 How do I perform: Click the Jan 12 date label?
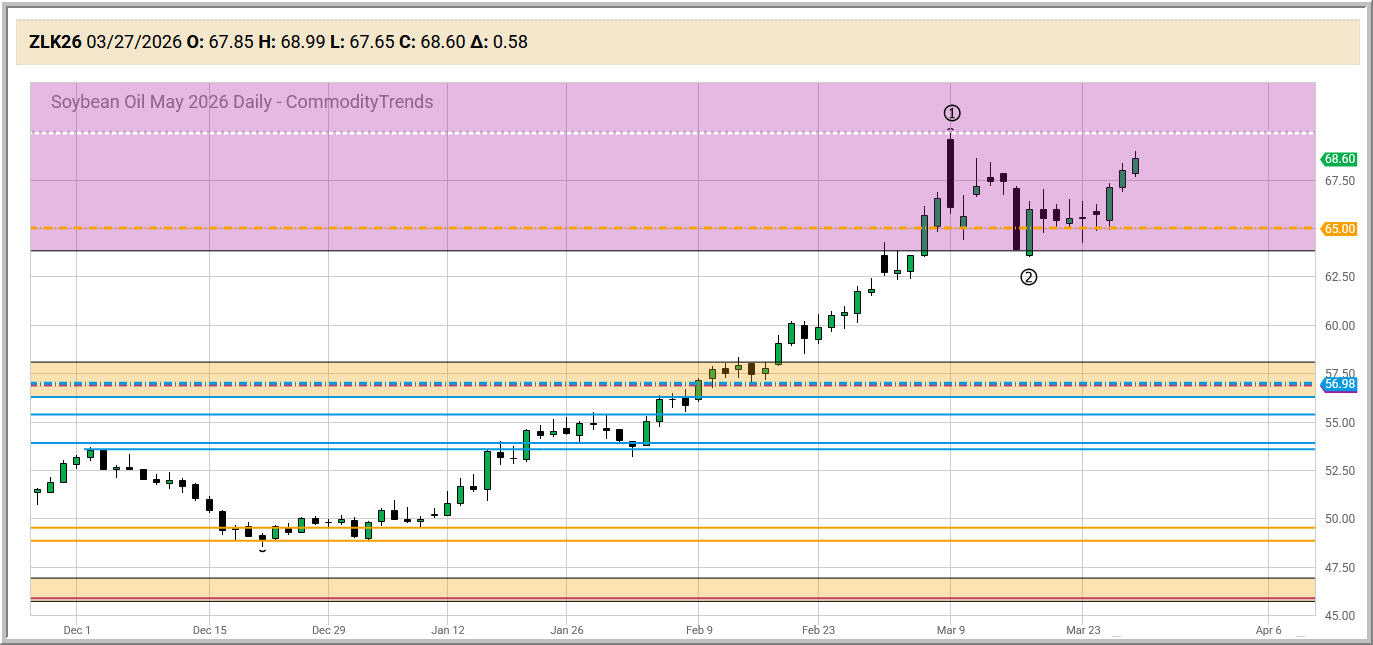(x=447, y=630)
